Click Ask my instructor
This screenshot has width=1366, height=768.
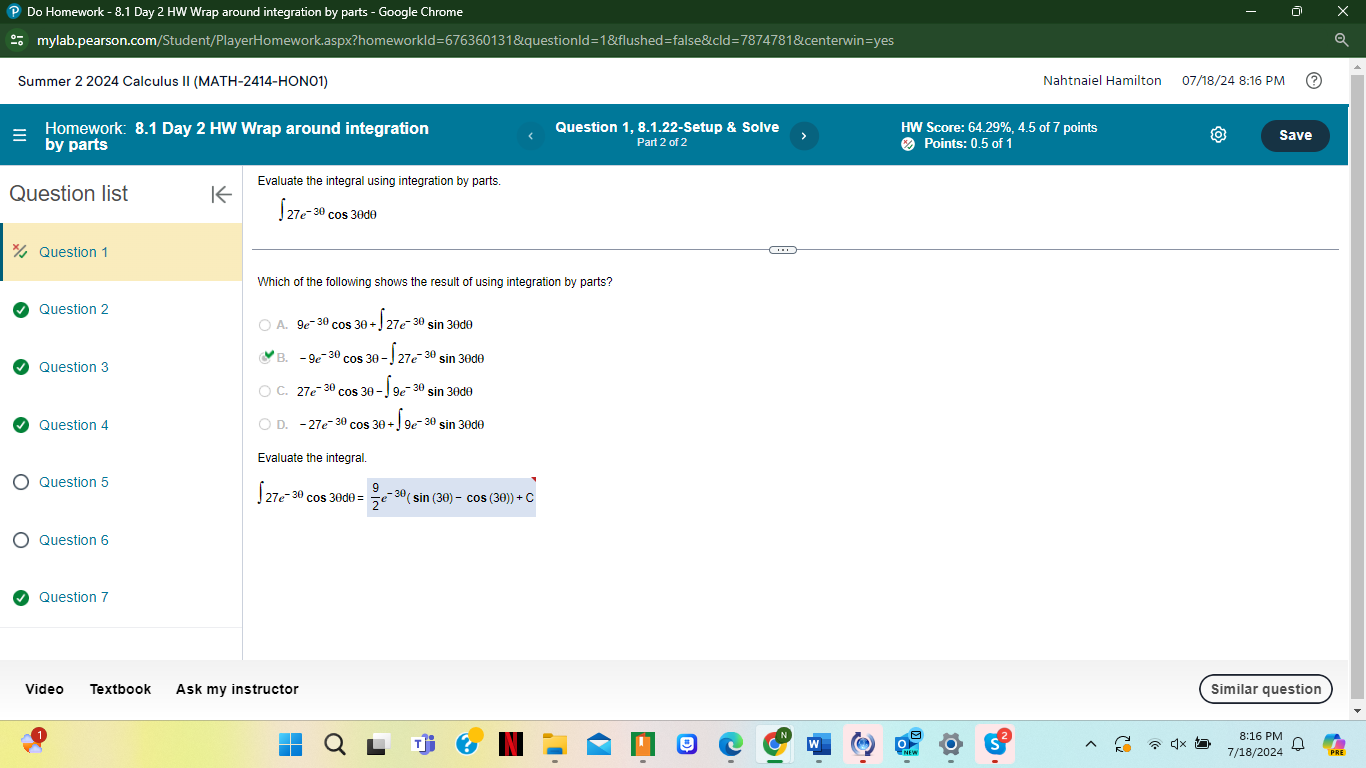pyautogui.click(x=237, y=689)
